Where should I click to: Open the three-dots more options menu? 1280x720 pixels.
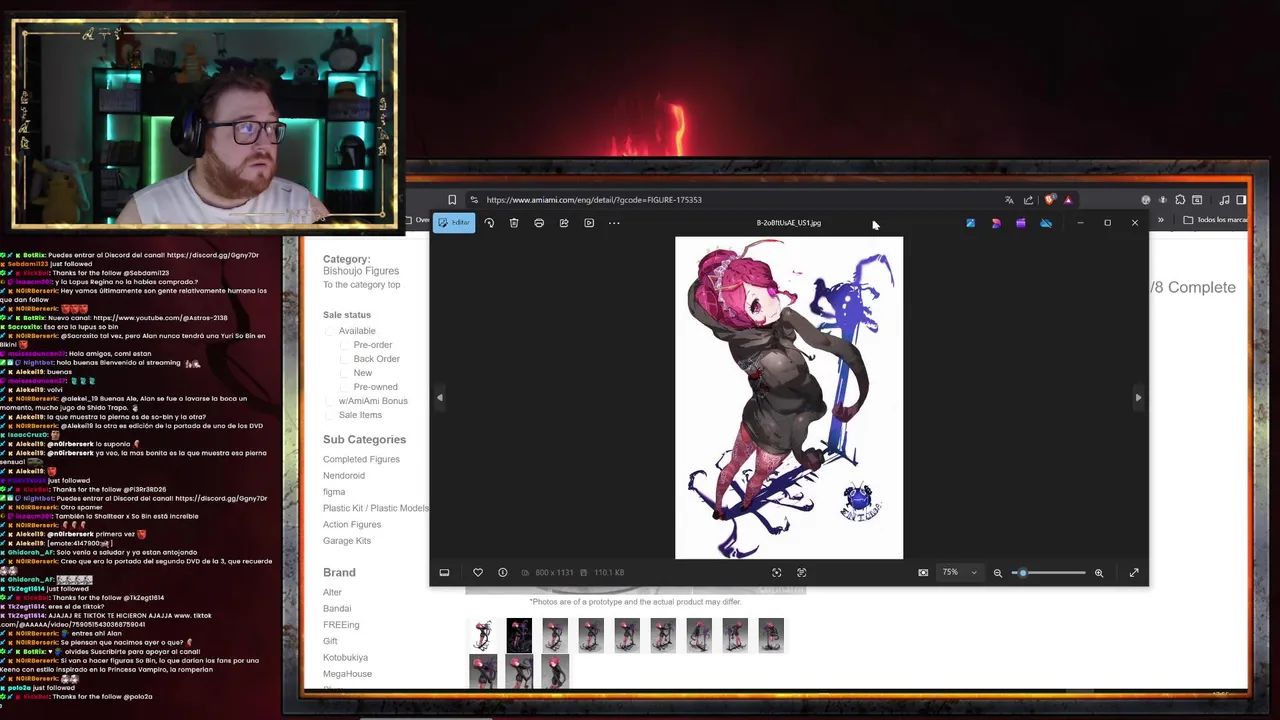[x=614, y=223]
